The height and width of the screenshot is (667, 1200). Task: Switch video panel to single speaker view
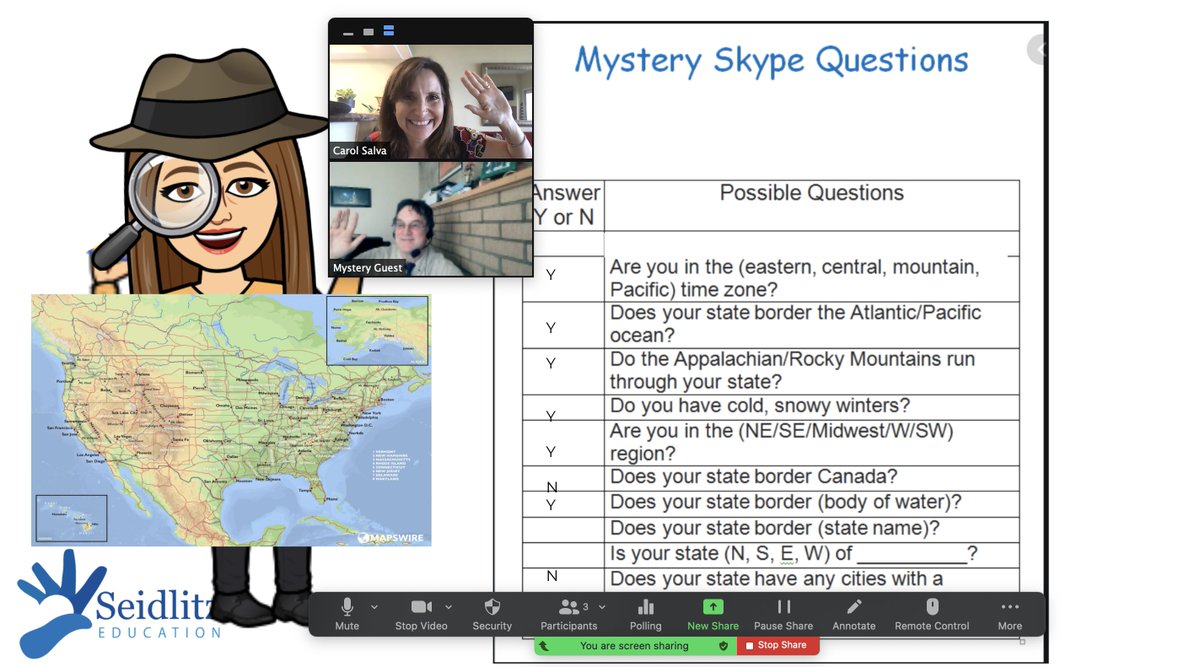pyautogui.click(x=368, y=32)
